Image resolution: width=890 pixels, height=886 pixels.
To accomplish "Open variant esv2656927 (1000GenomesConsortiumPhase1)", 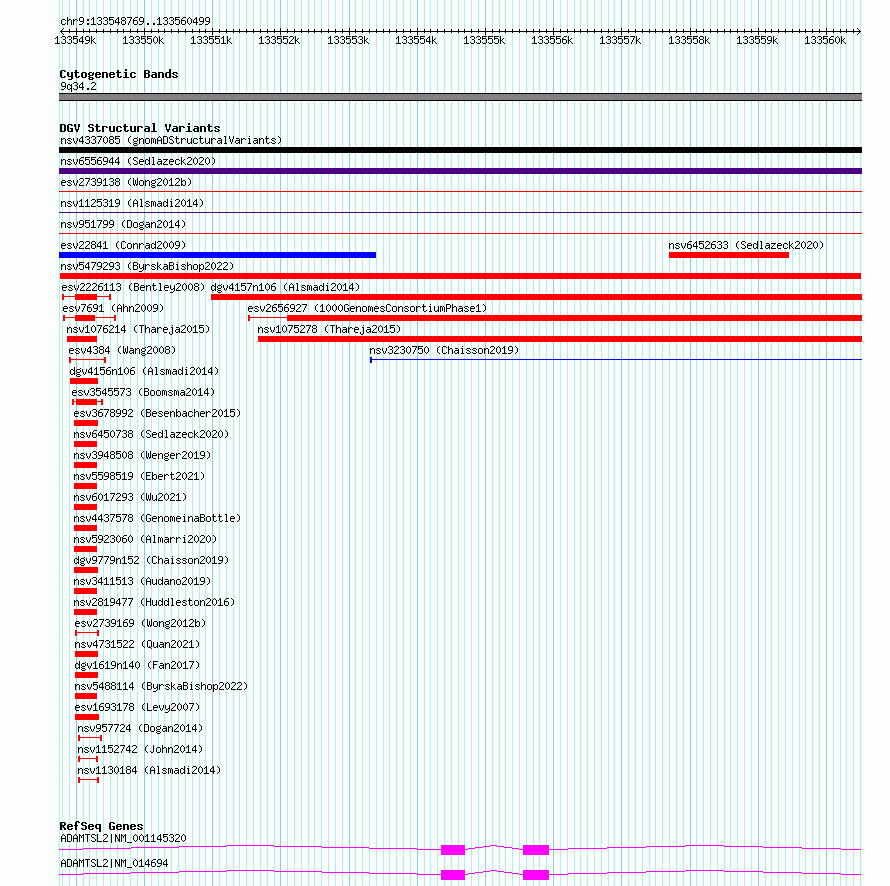I will pyautogui.click(x=367, y=308).
